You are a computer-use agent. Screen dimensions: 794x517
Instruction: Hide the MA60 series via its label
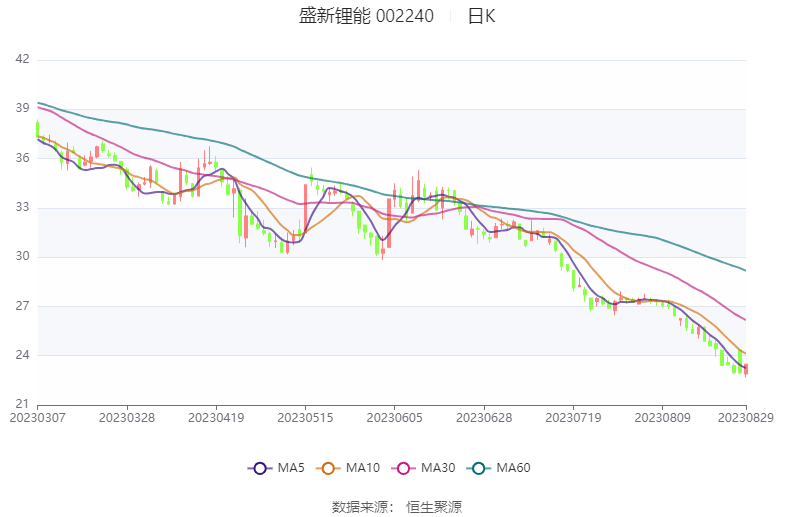[x=513, y=468]
